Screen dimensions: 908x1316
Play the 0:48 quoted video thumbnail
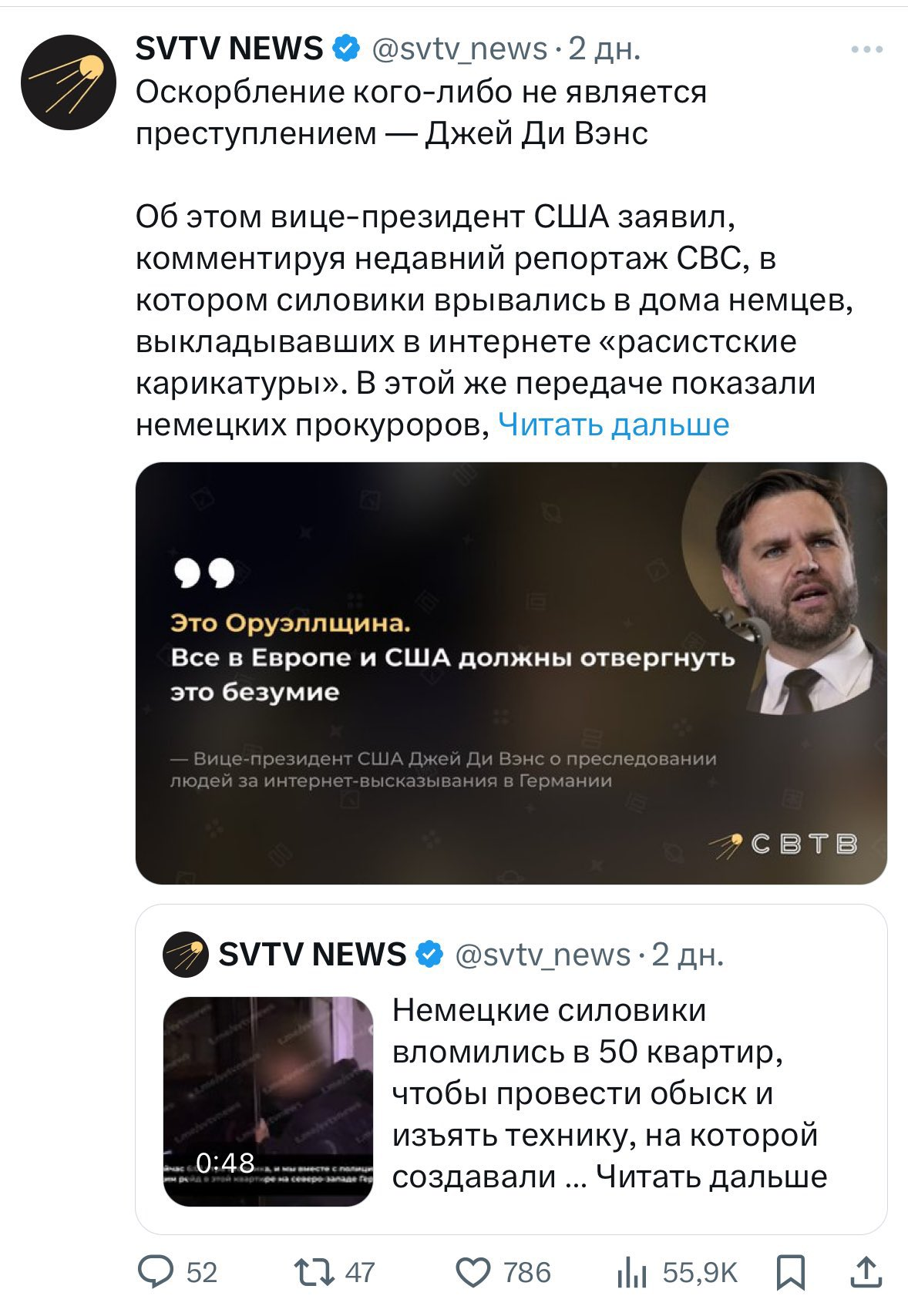pos(267,1101)
